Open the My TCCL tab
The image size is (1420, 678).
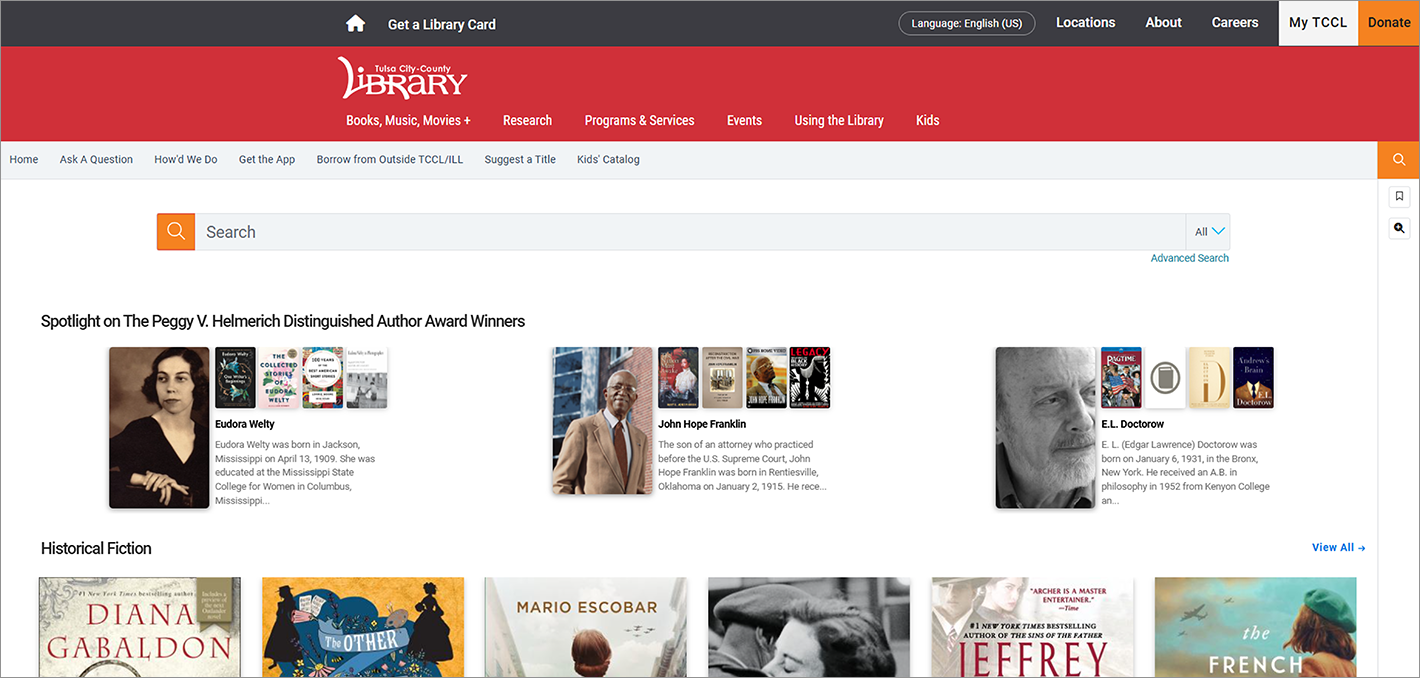coord(1317,23)
